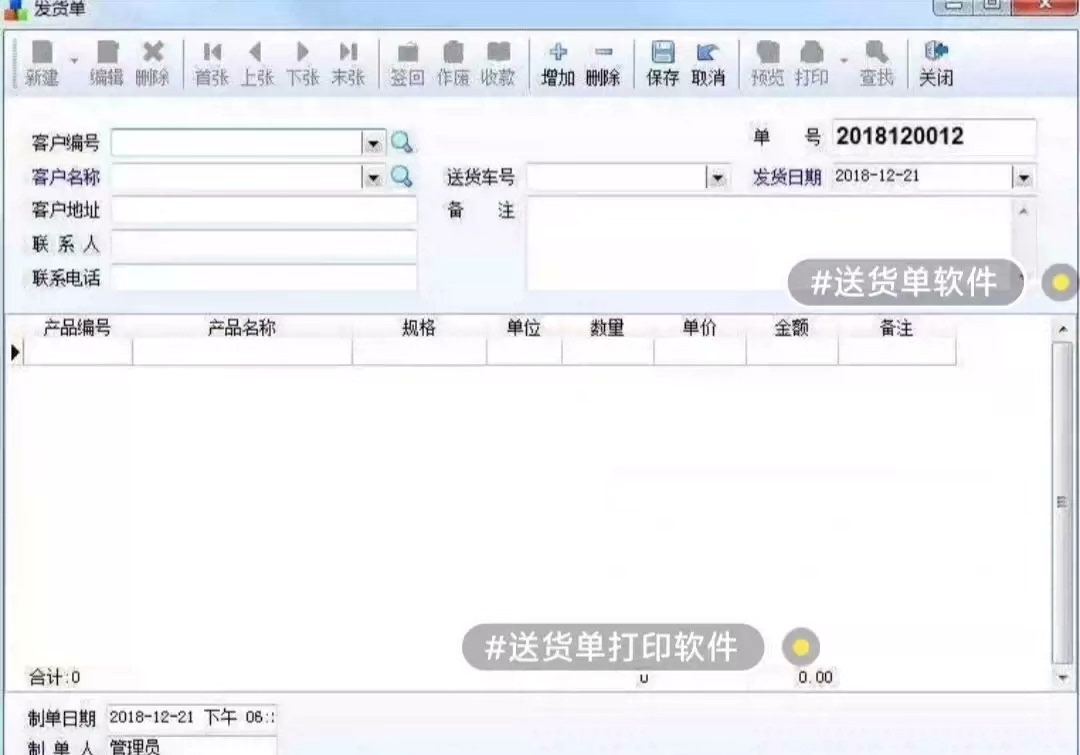Click the 单价 column header
1080x755 pixels.
point(700,328)
